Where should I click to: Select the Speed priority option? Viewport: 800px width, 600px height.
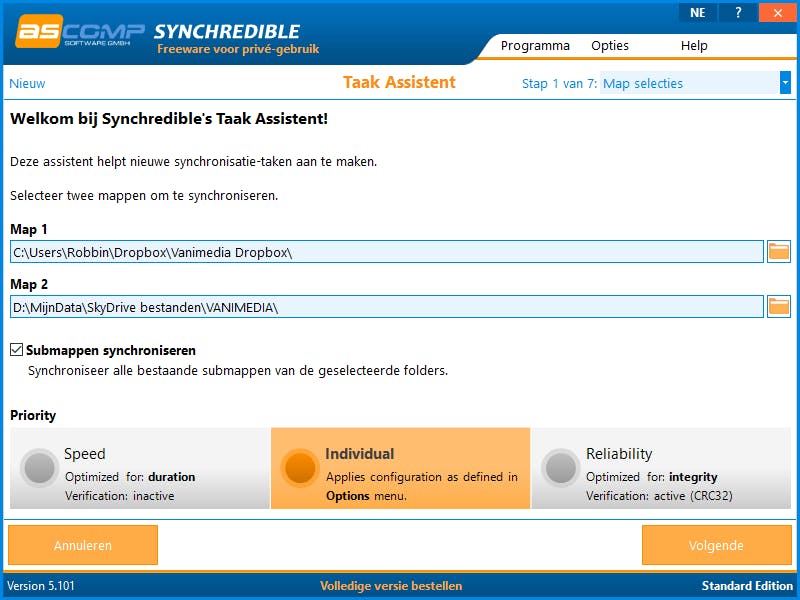coord(140,468)
